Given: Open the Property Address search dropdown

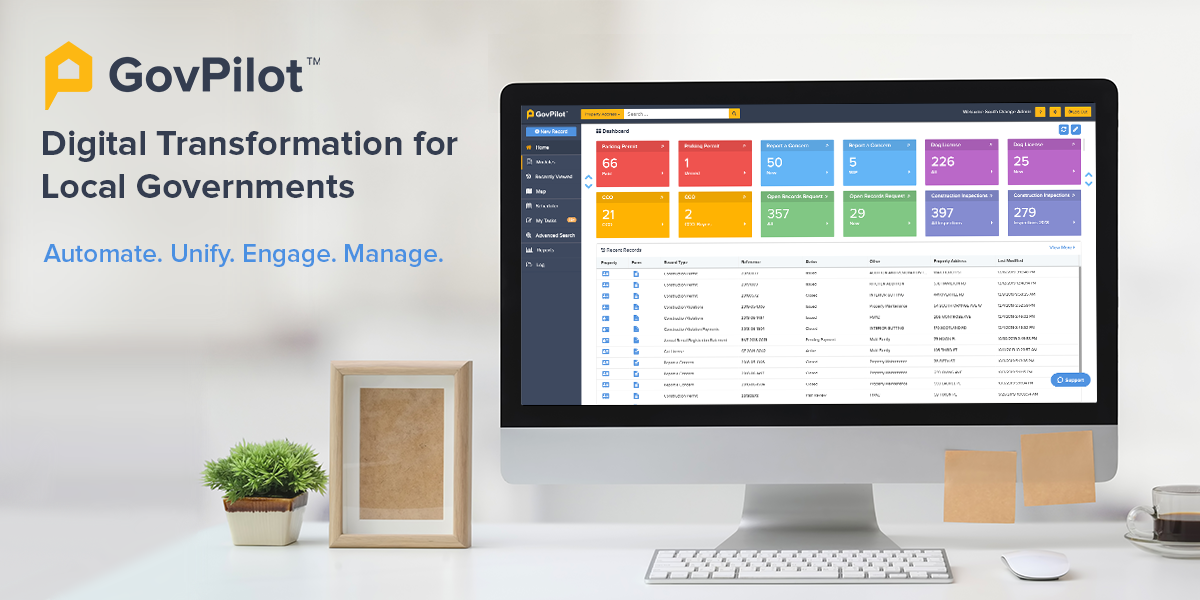Looking at the screenshot, I should (601, 114).
